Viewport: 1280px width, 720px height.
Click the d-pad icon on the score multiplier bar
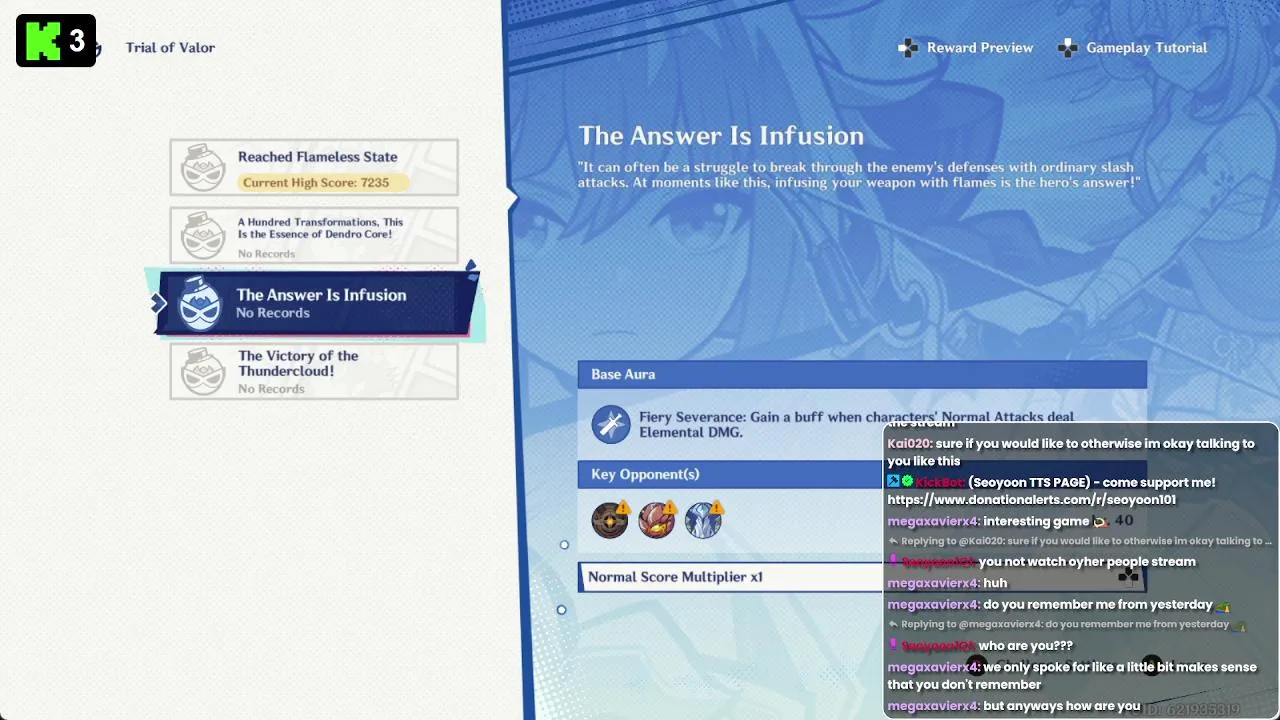tap(1129, 575)
